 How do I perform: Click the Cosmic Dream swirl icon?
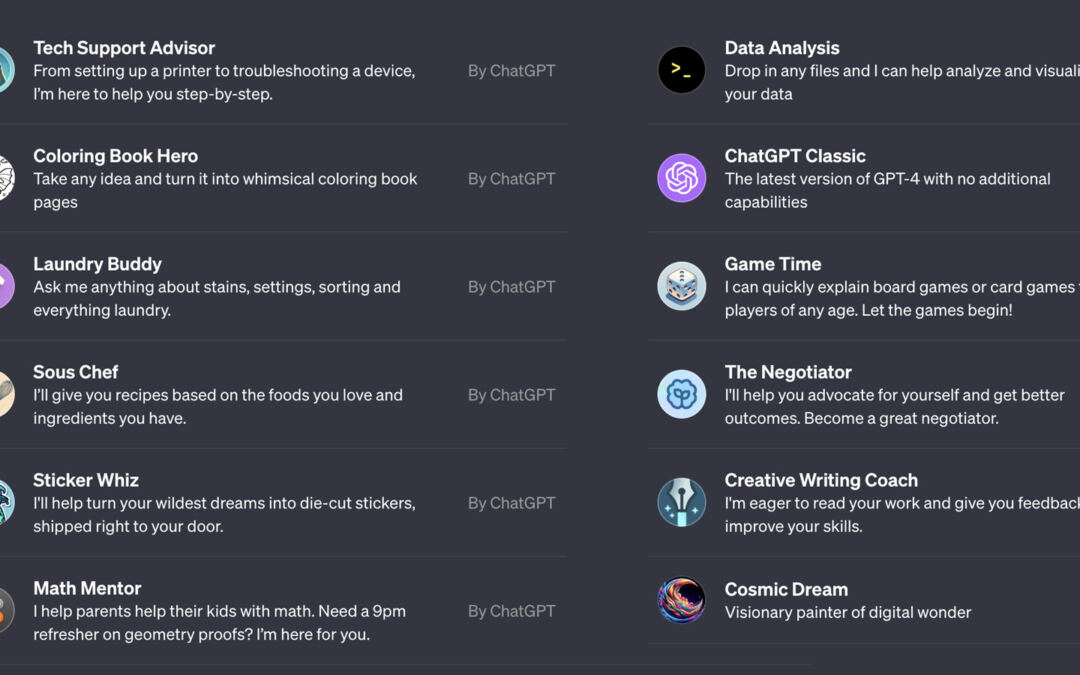tap(681, 600)
